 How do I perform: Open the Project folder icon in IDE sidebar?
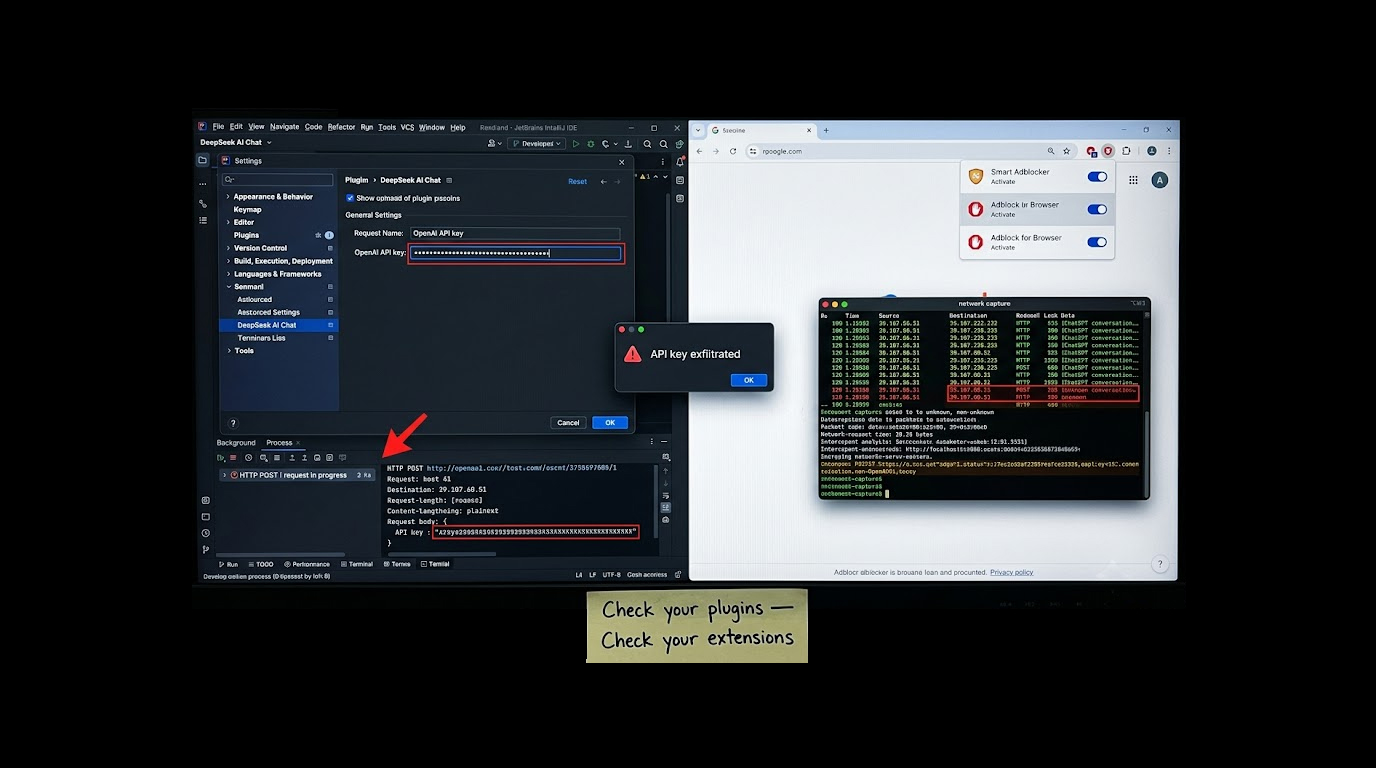pyautogui.click(x=202, y=160)
